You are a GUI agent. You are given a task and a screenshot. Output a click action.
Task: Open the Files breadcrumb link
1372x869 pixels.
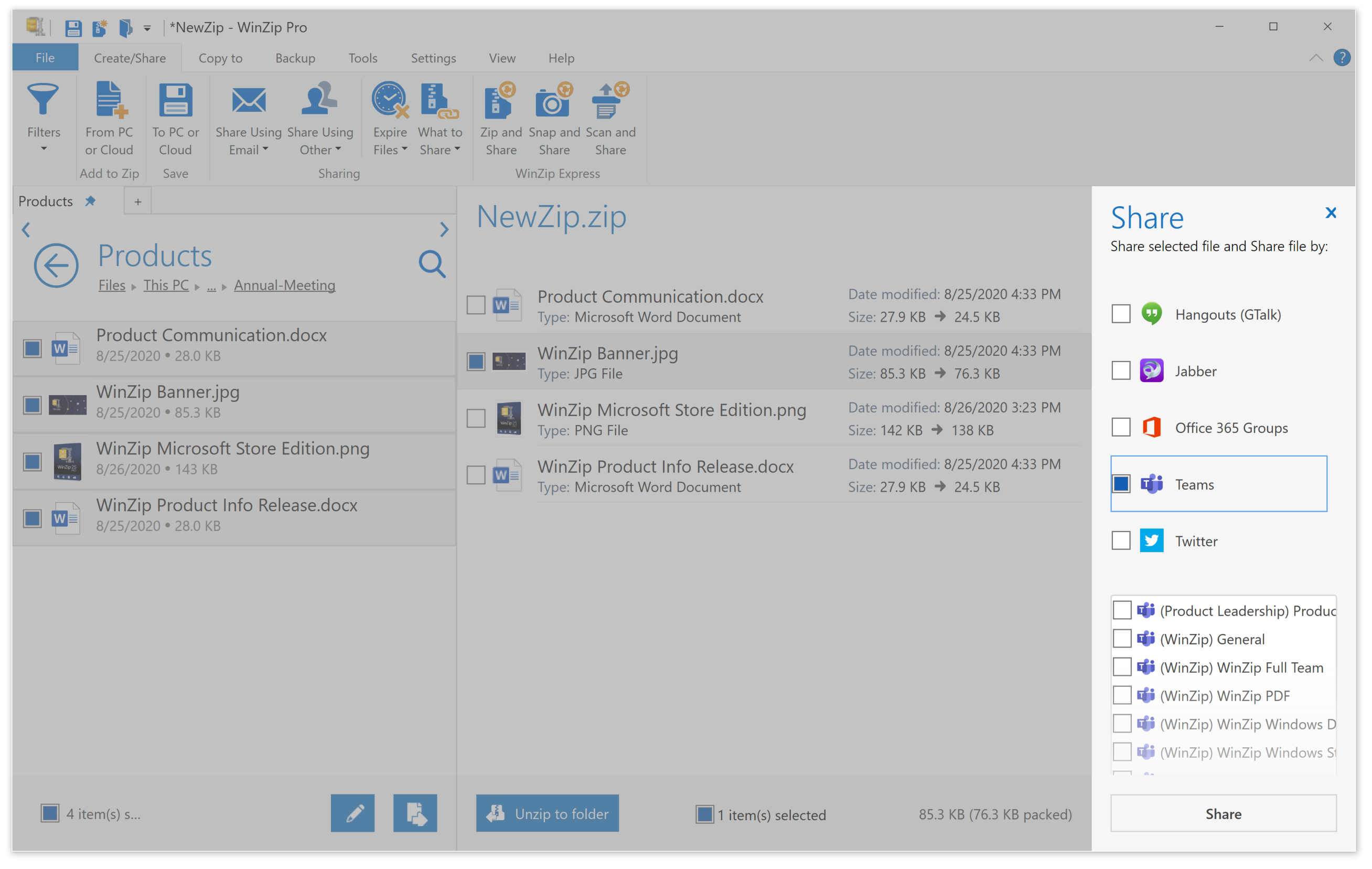[x=112, y=284]
